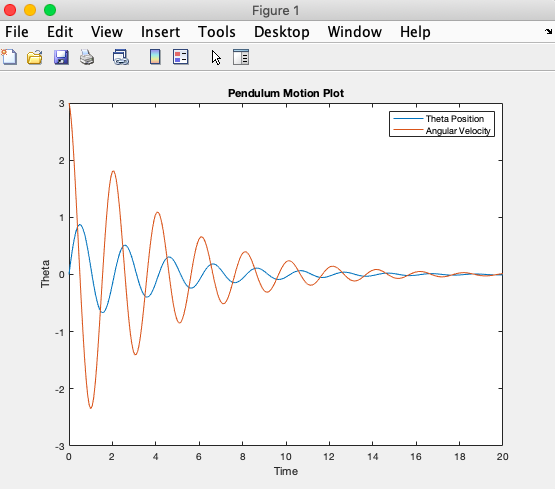This screenshot has width=555, height=489.
Task: Open the Desktop menu
Action: click(x=282, y=32)
